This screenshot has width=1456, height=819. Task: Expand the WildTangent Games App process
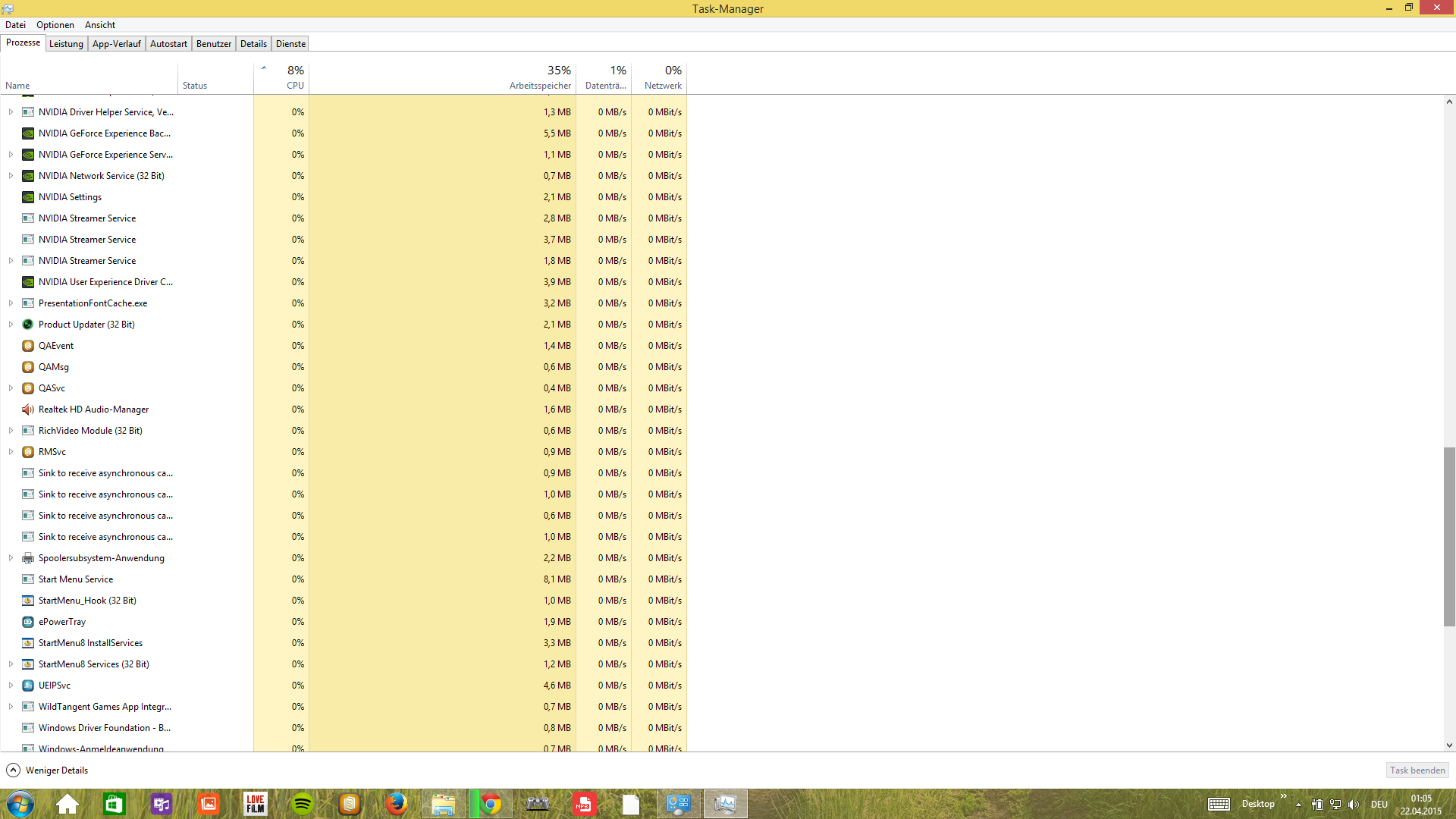coord(11,707)
